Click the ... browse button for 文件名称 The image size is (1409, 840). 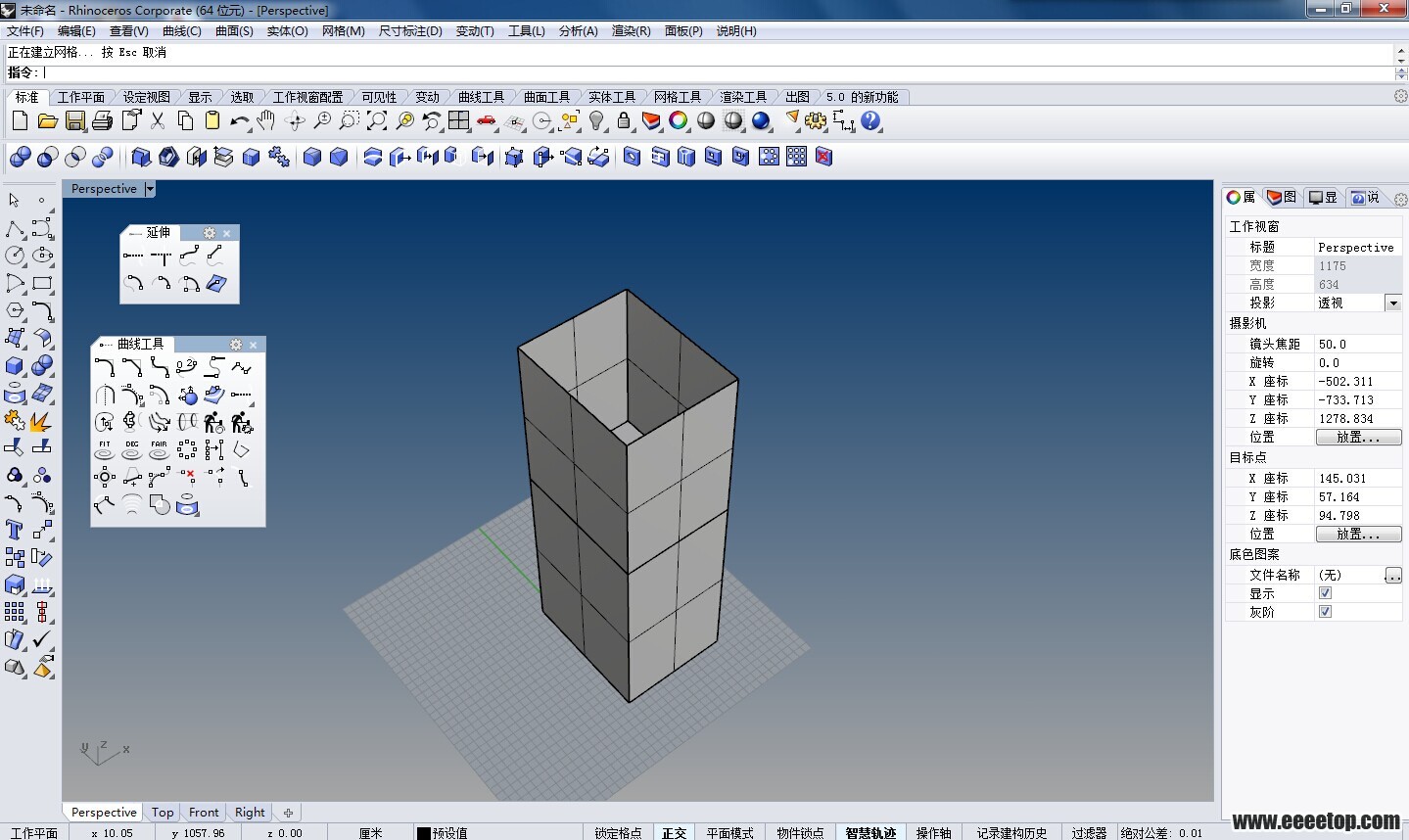click(1393, 576)
